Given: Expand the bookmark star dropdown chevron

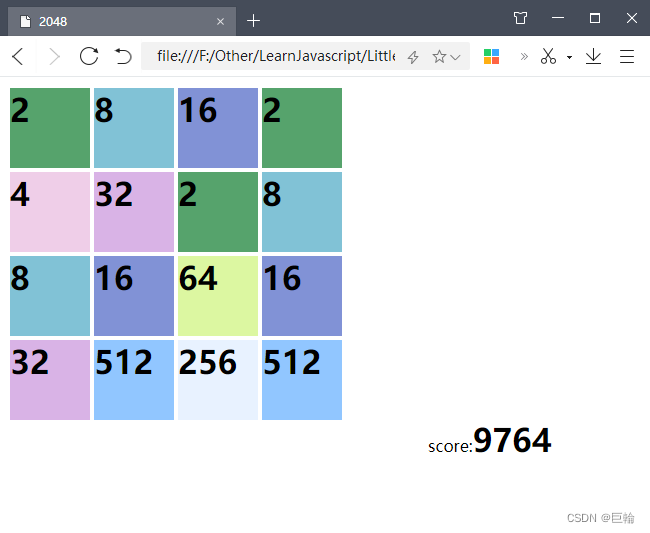Looking at the screenshot, I should click(x=456, y=57).
